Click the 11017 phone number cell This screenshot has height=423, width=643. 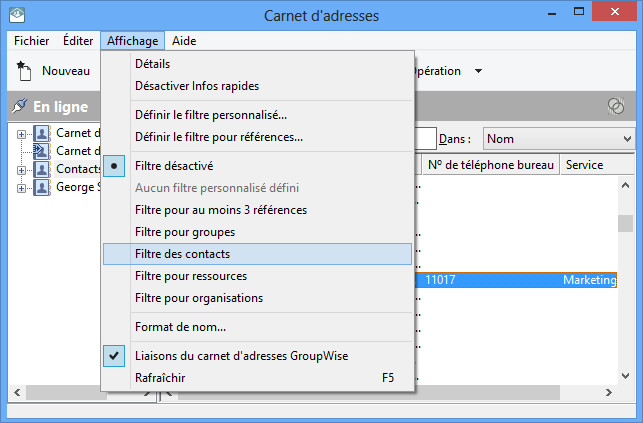[440, 280]
